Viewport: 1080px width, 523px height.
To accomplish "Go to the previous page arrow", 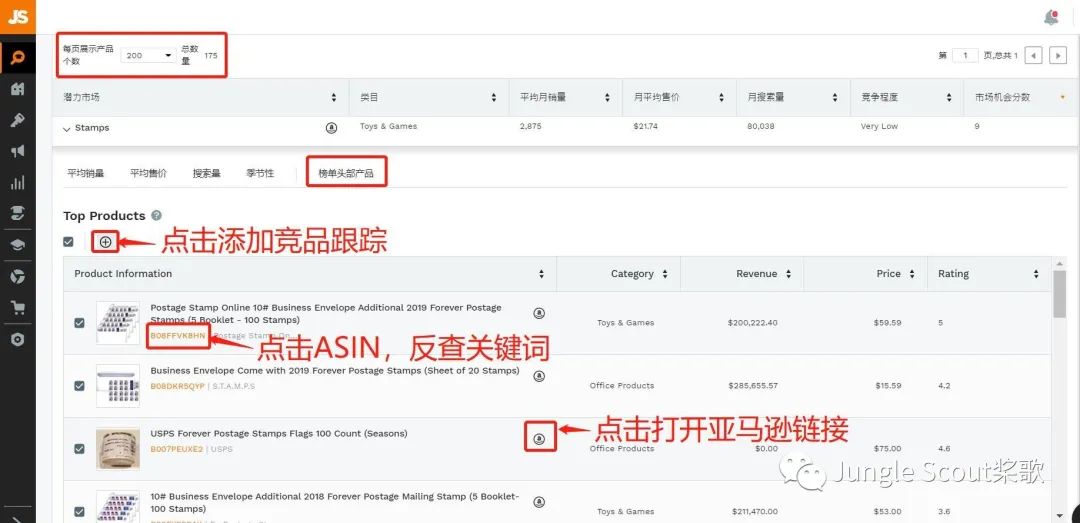I will (1033, 55).
